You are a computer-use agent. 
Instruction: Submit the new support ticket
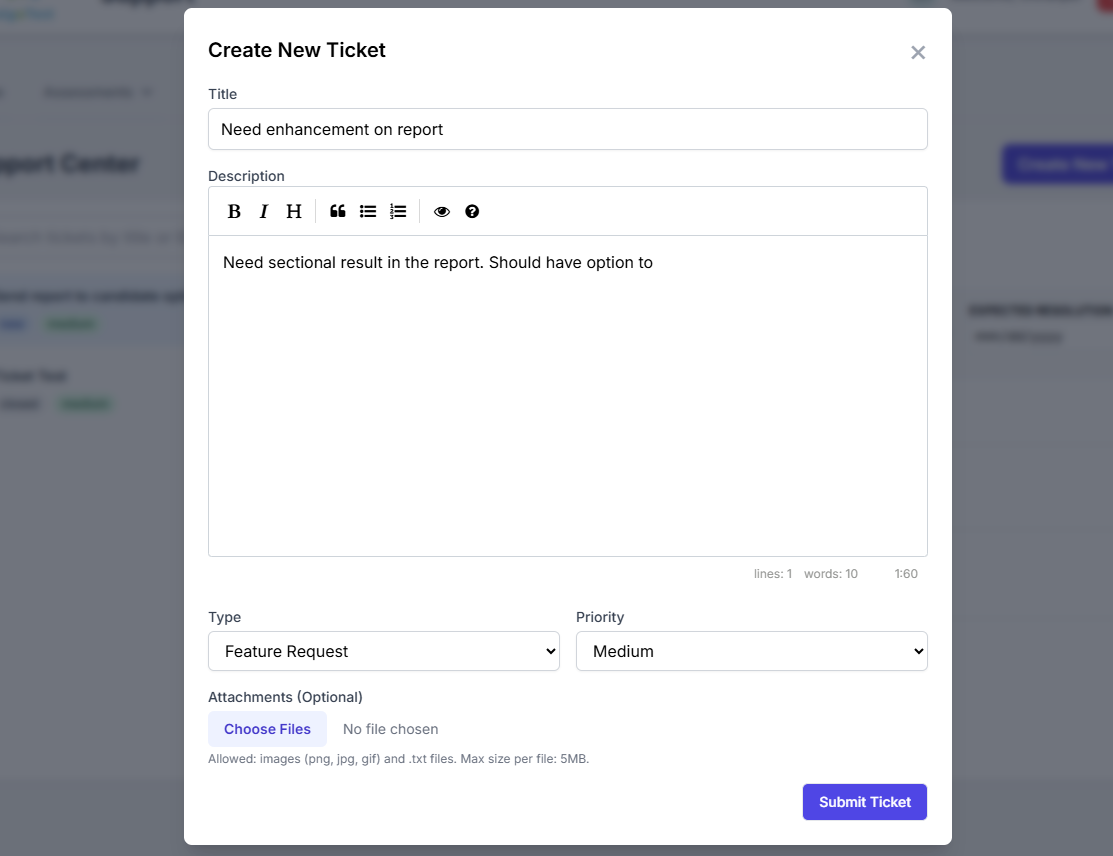(x=864, y=801)
